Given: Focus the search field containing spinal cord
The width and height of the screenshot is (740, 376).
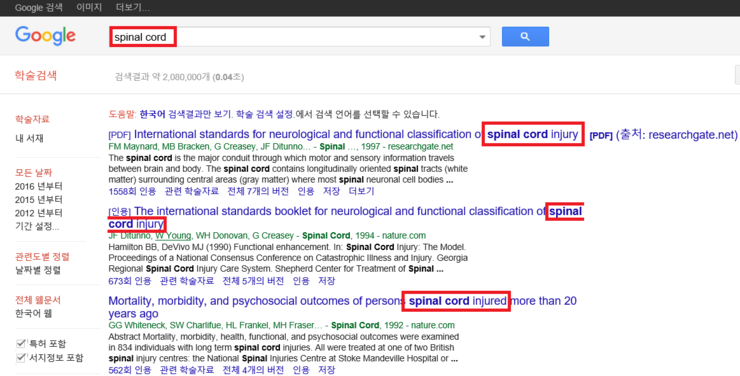Looking at the screenshot, I should [x=300, y=37].
